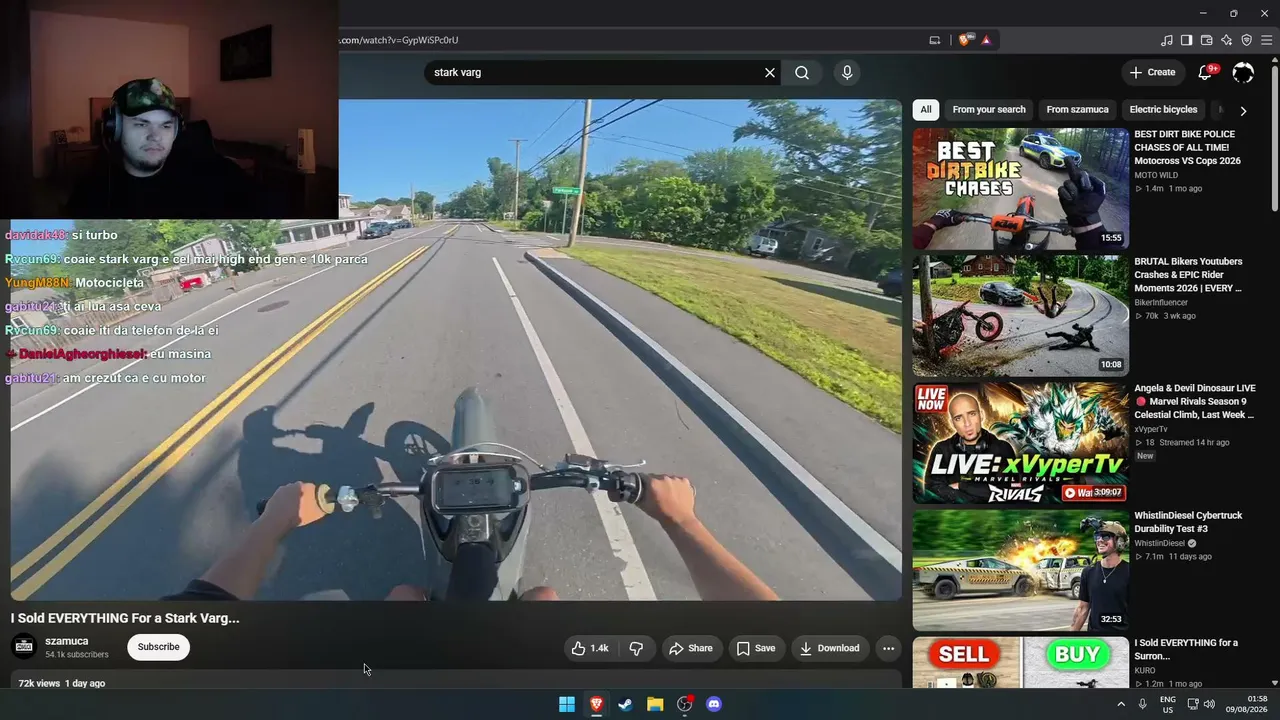This screenshot has width=1280, height=720.
Task: Click the magnifier search button
Action: (x=802, y=73)
